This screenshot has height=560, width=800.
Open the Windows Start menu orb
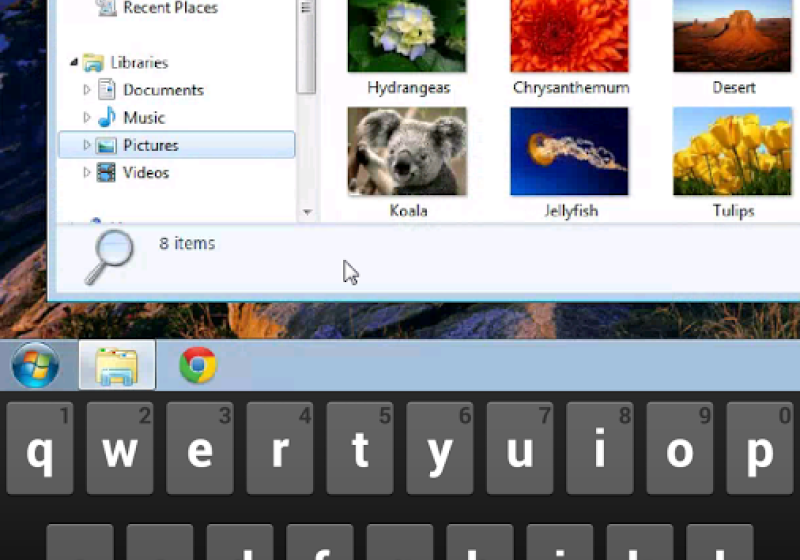(x=35, y=365)
